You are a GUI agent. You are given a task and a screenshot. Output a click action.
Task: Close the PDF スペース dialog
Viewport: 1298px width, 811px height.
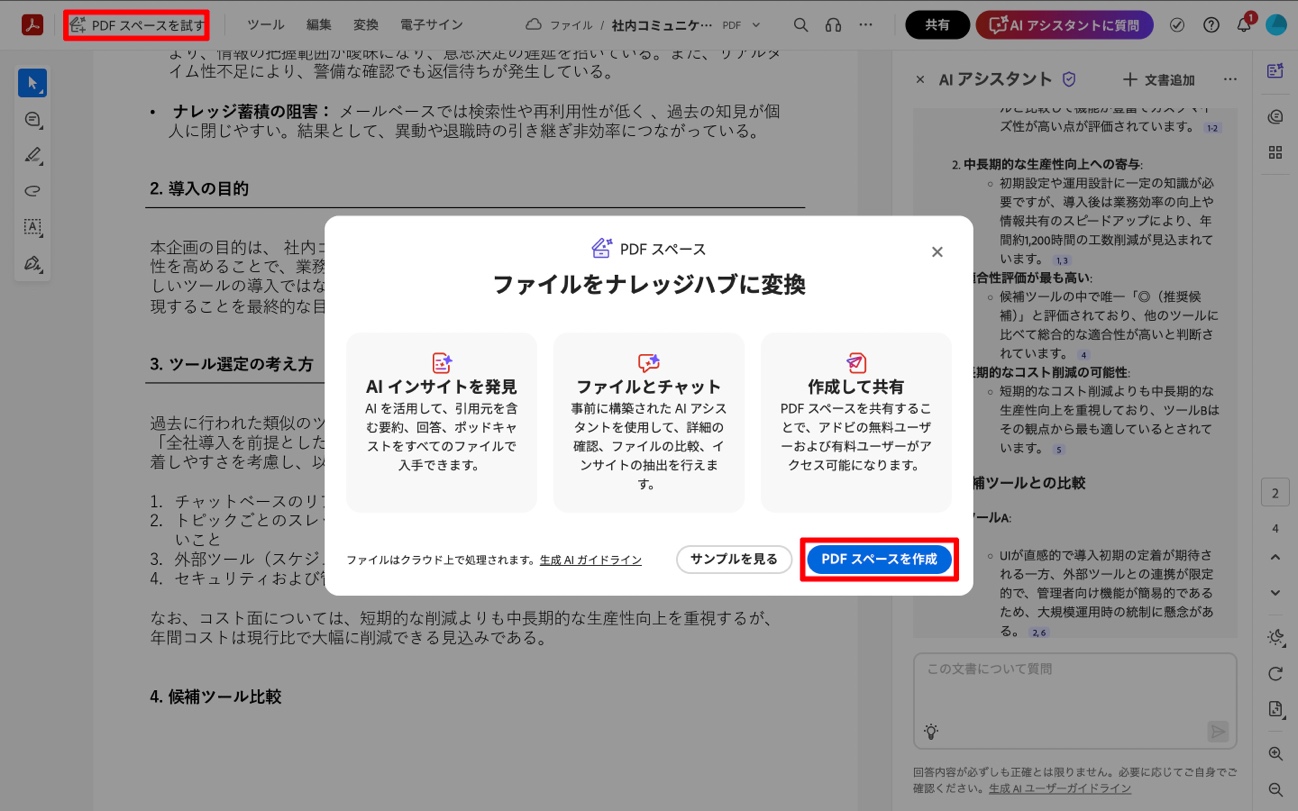click(937, 252)
